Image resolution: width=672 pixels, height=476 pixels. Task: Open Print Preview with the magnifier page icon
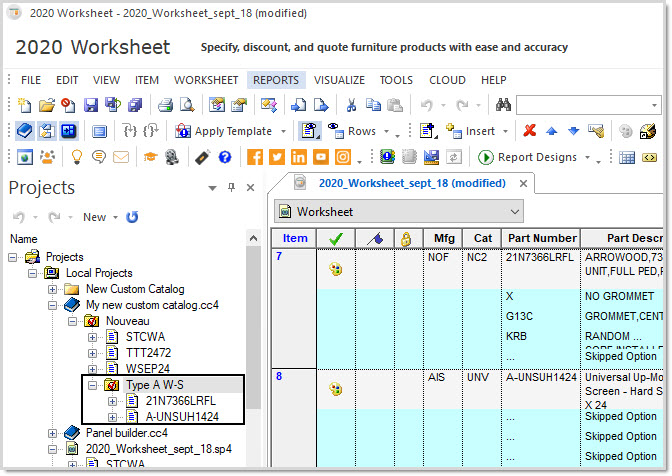(x=187, y=105)
